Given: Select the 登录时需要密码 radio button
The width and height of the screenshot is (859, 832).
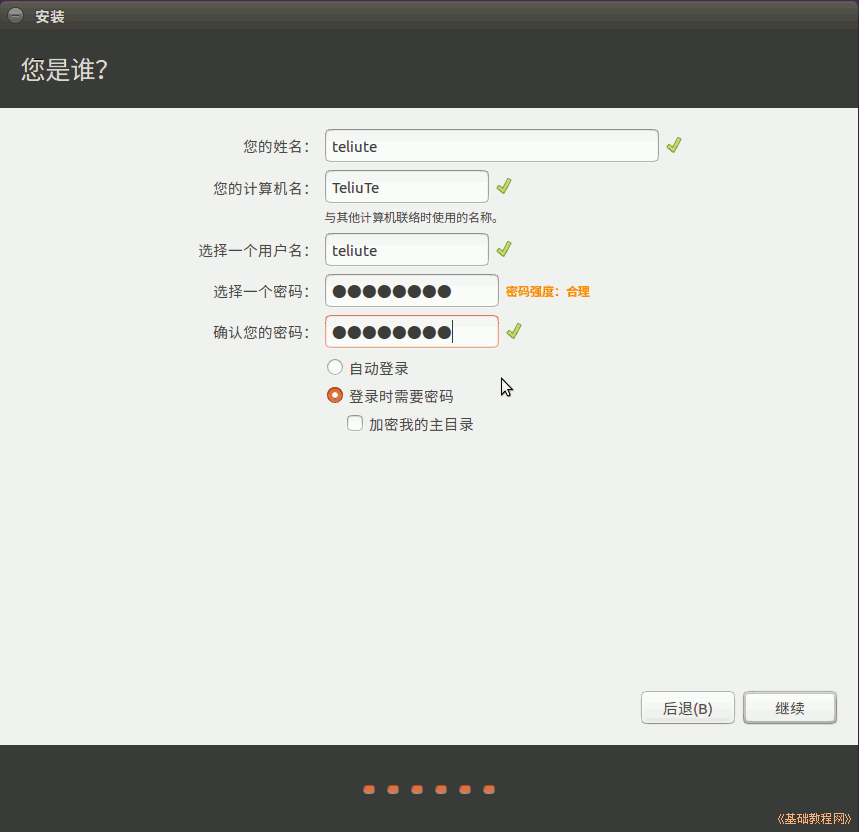Looking at the screenshot, I should 335,395.
